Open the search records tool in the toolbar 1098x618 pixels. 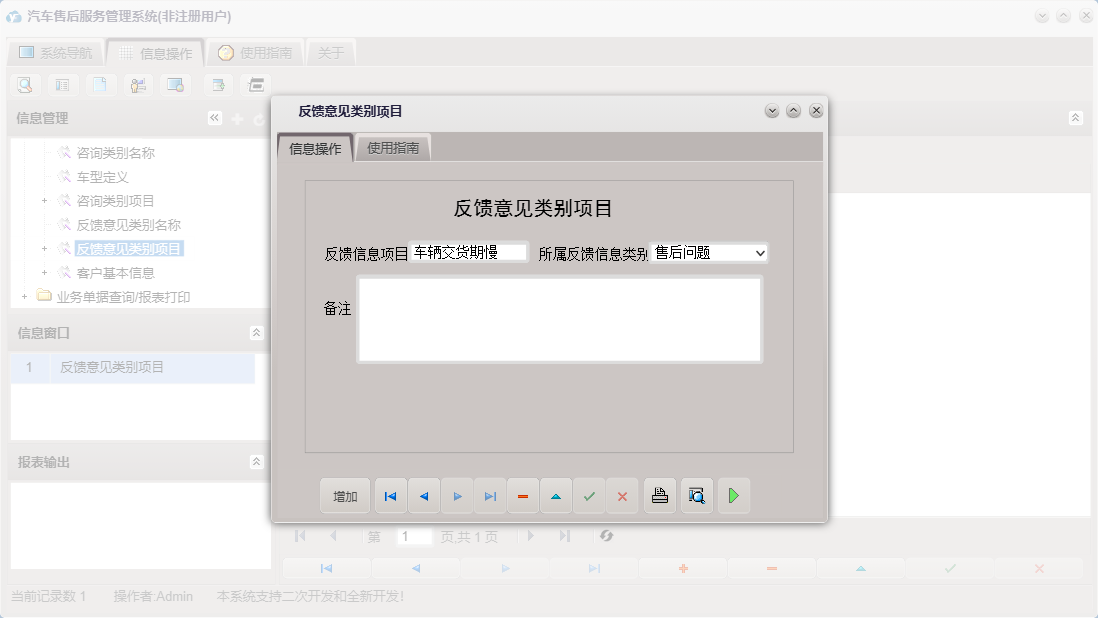23,85
